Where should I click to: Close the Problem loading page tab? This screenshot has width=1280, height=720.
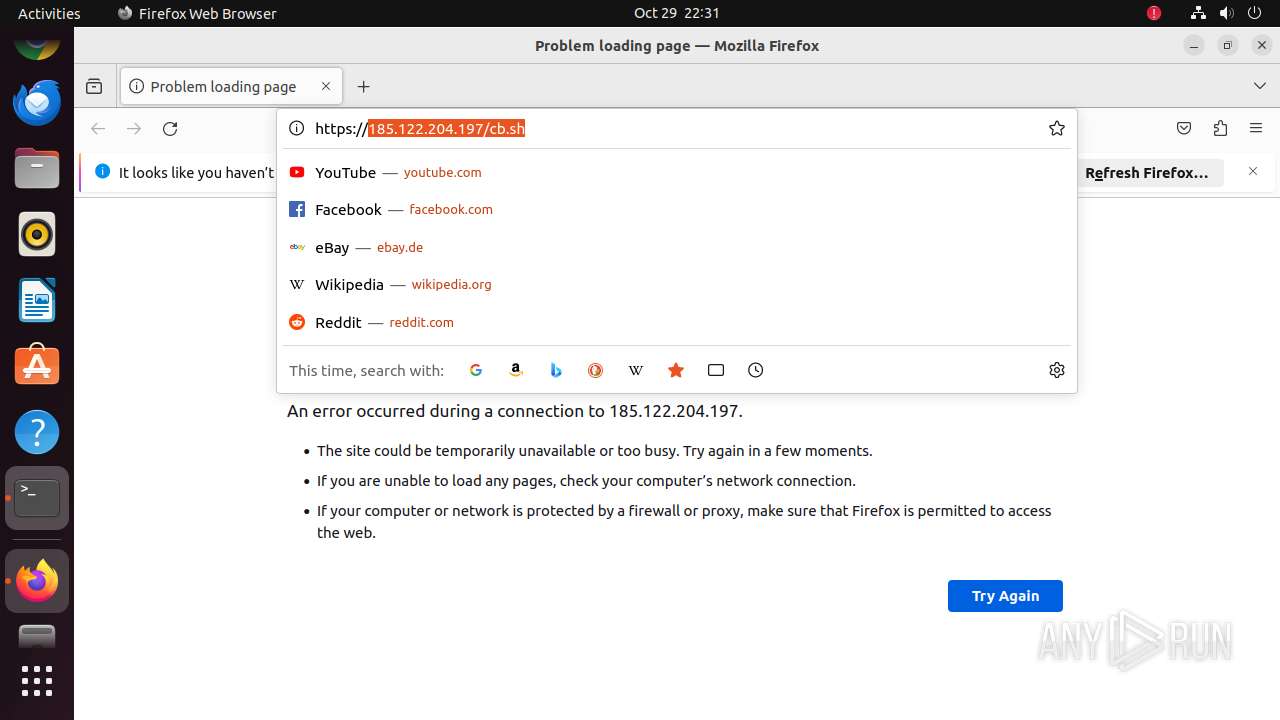coord(326,86)
